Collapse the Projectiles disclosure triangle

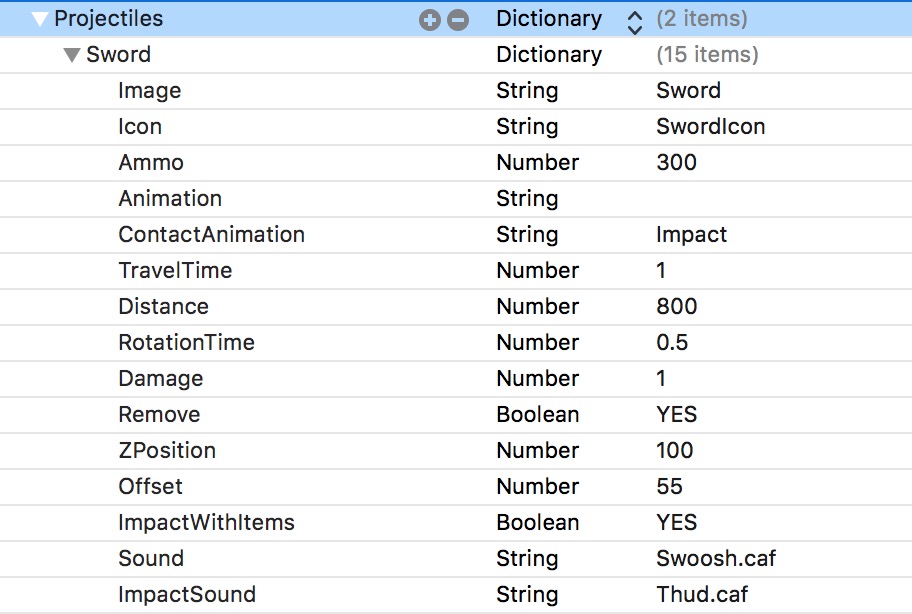point(40,19)
